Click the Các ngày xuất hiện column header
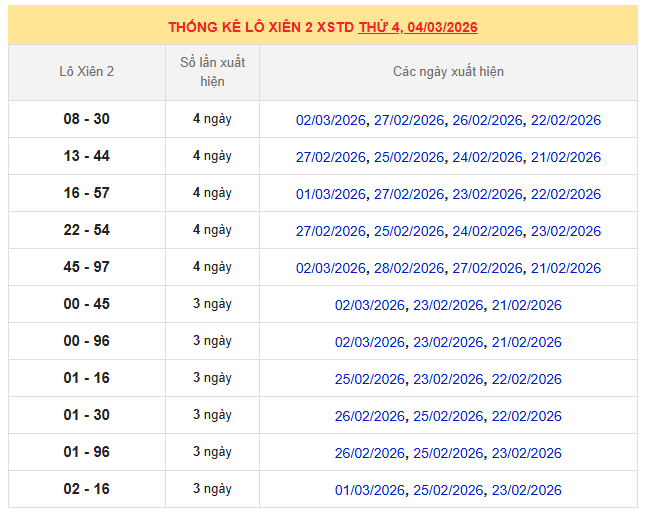Screen dimensions: 648x516 (x=448, y=72)
